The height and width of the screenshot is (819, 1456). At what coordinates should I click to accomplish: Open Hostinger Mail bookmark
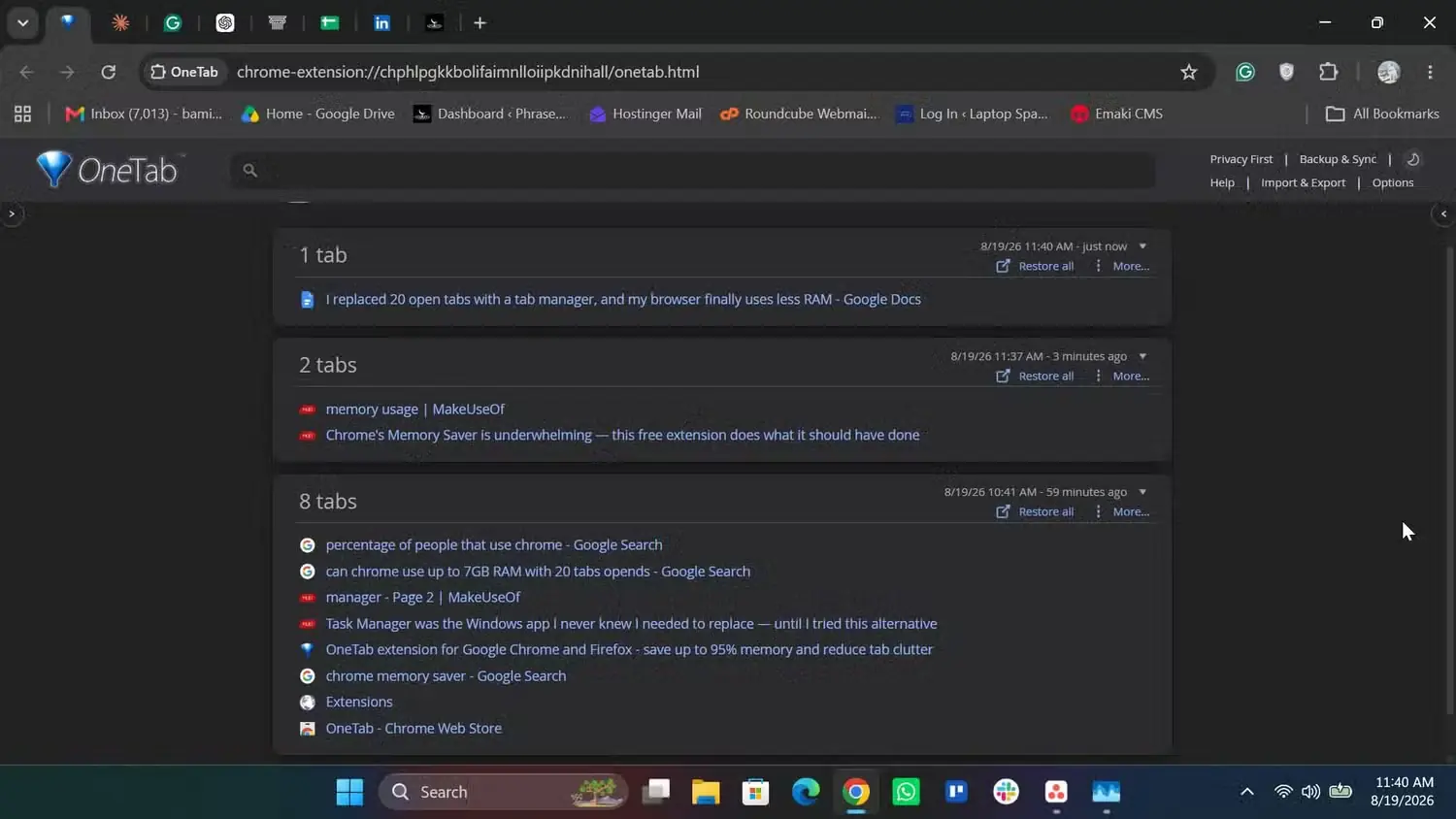point(645,114)
